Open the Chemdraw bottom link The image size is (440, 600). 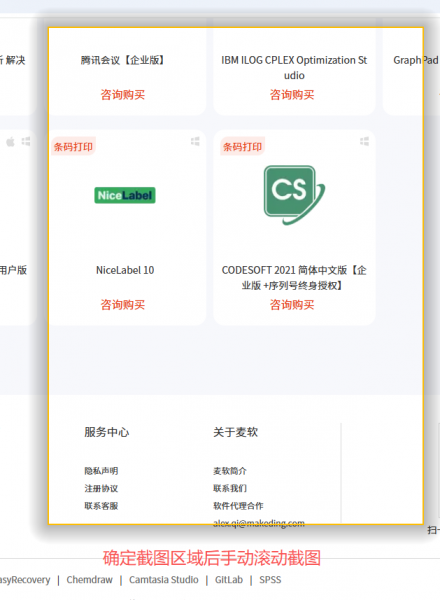tap(90, 580)
